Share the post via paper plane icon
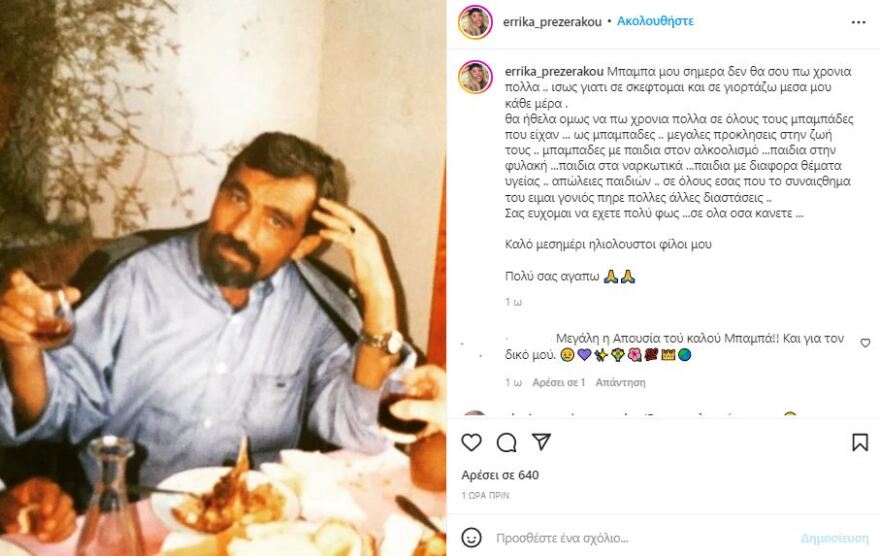This screenshot has width=880, height=556. point(541,442)
